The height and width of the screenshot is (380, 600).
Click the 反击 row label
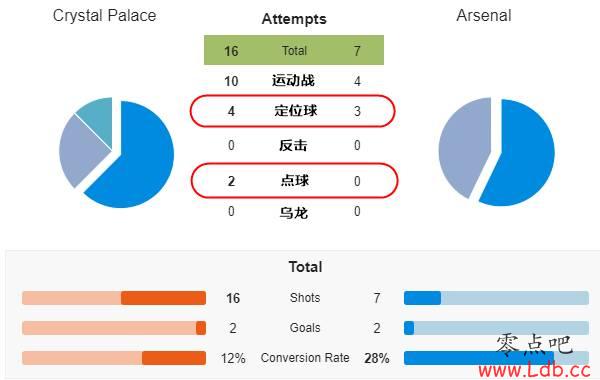(x=293, y=145)
